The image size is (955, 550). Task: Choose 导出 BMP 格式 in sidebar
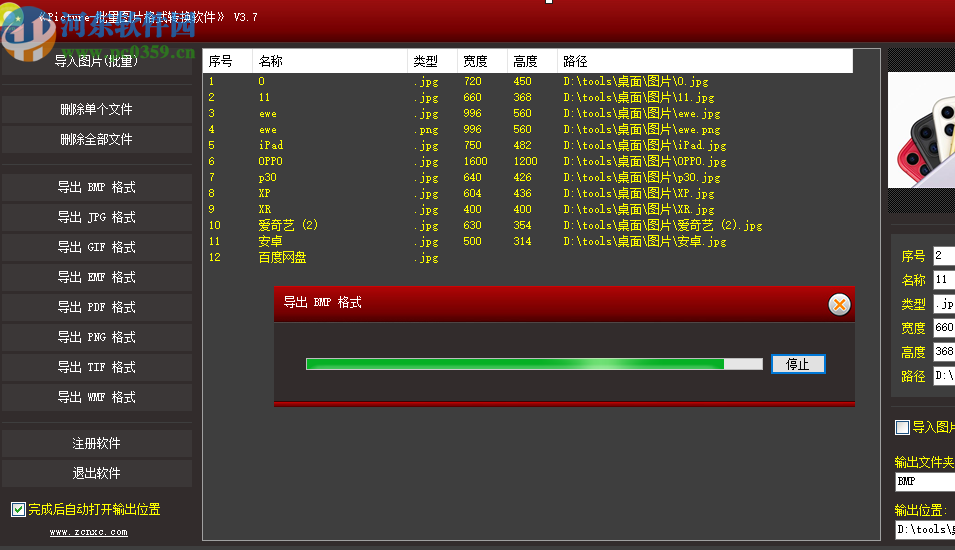coord(97,188)
